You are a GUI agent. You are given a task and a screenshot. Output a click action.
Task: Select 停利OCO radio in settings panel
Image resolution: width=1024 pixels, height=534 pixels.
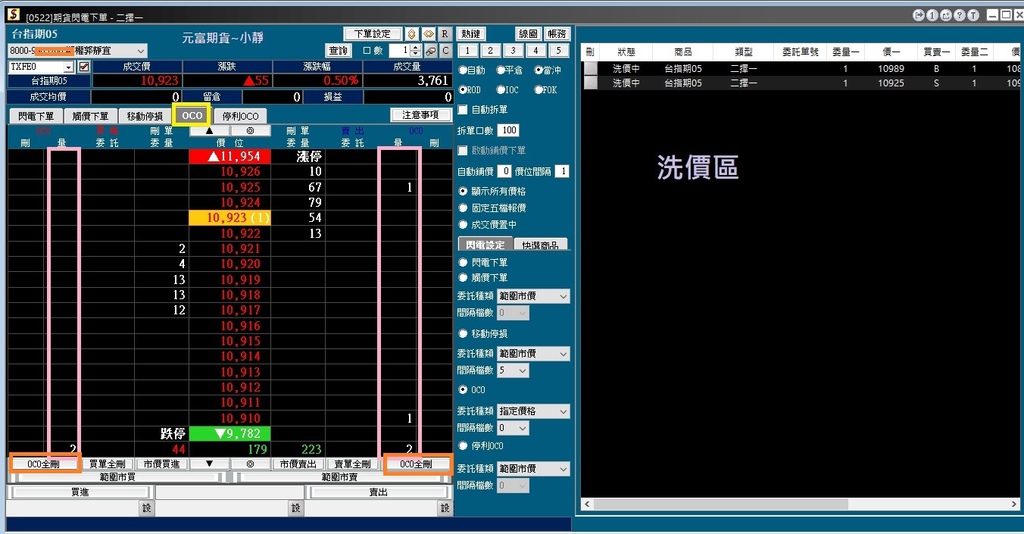[463, 446]
